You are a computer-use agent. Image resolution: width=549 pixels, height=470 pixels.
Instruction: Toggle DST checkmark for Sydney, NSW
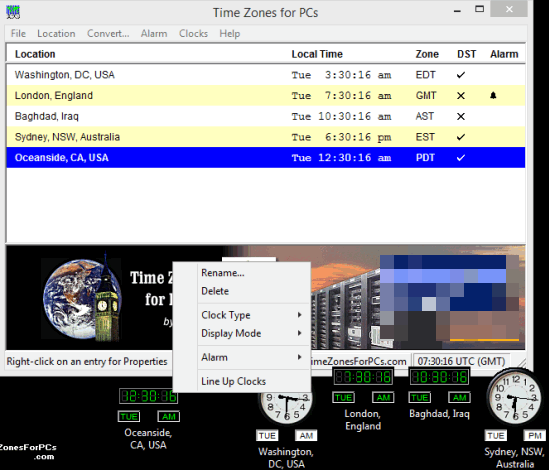click(x=461, y=137)
